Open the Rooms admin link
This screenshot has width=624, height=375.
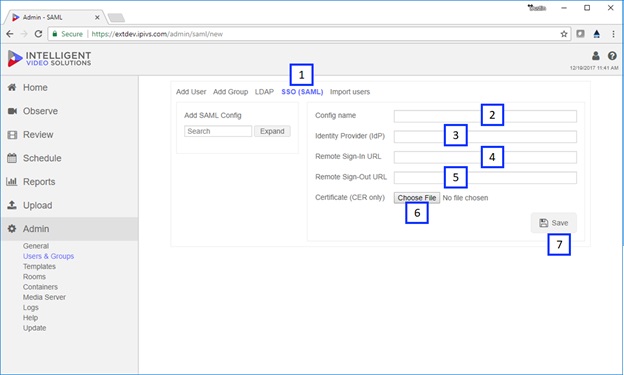coord(34,277)
